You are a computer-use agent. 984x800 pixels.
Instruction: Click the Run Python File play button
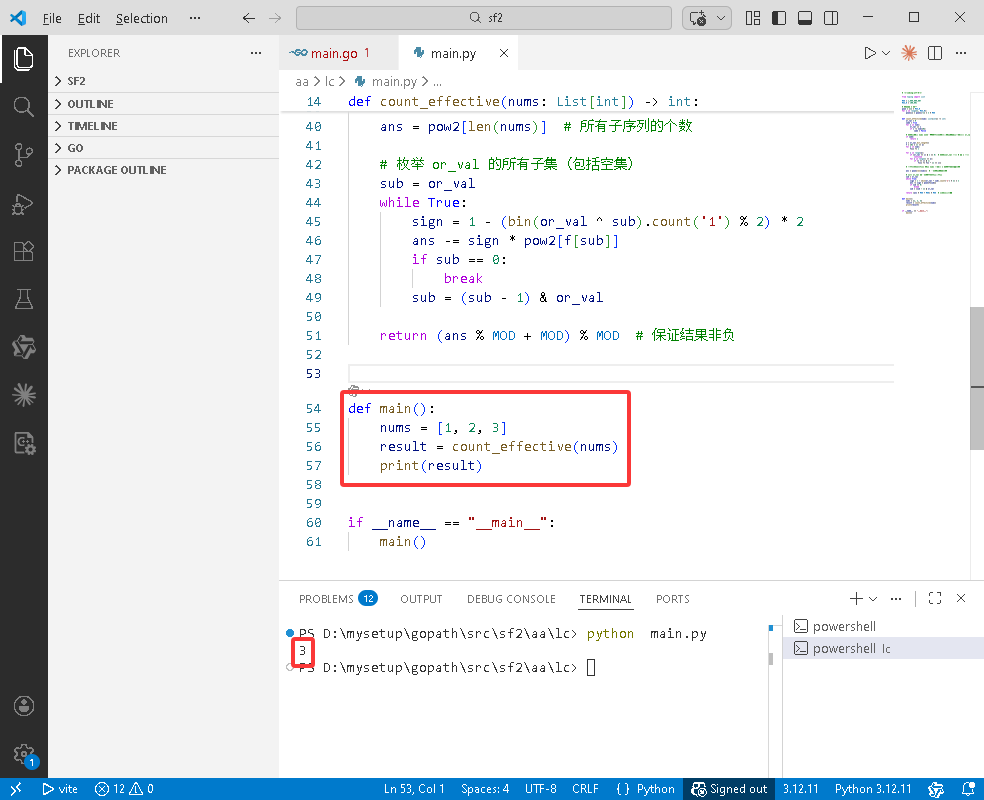click(x=870, y=53)
